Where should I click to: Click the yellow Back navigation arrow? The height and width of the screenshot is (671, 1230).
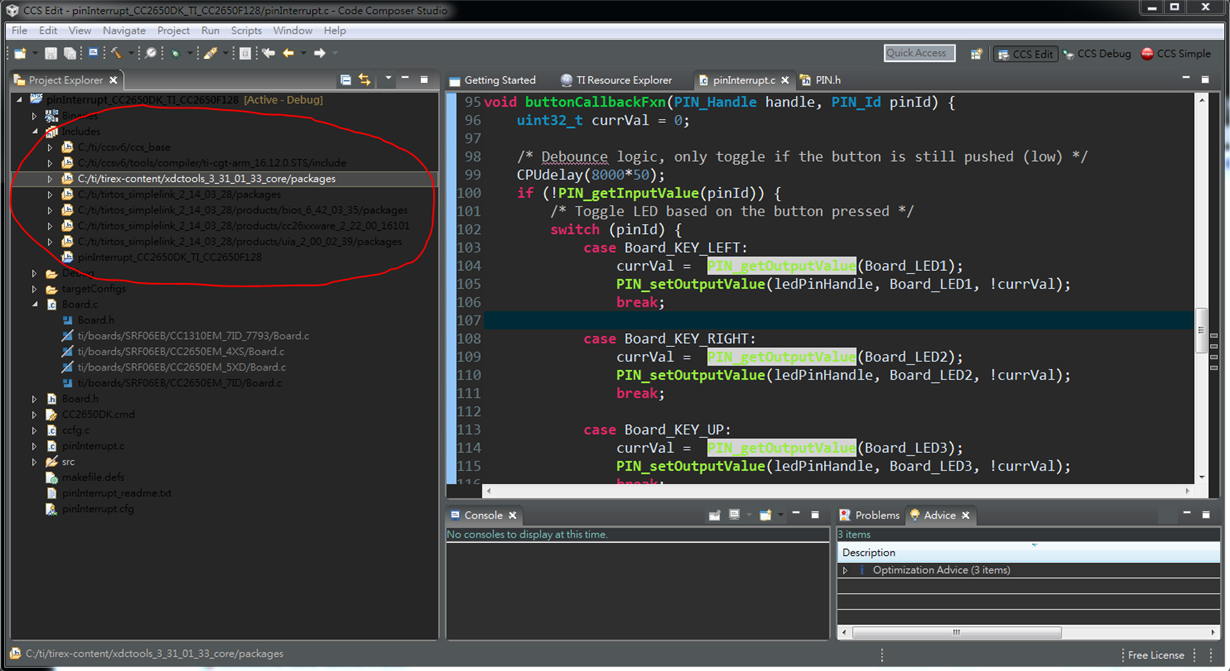coord(288,53)
